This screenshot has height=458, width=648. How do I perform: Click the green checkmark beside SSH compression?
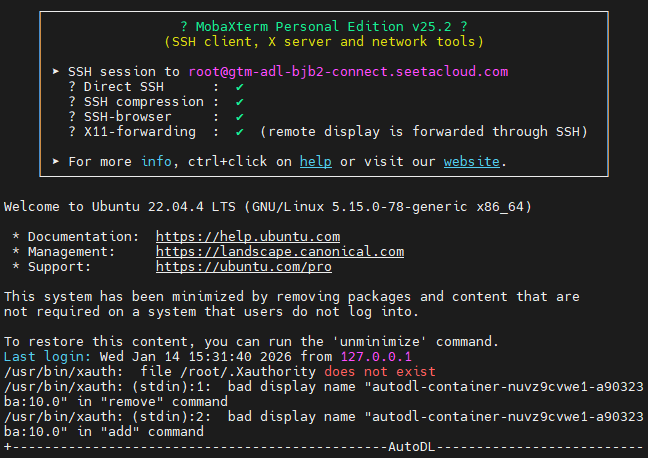coord(239,102)
